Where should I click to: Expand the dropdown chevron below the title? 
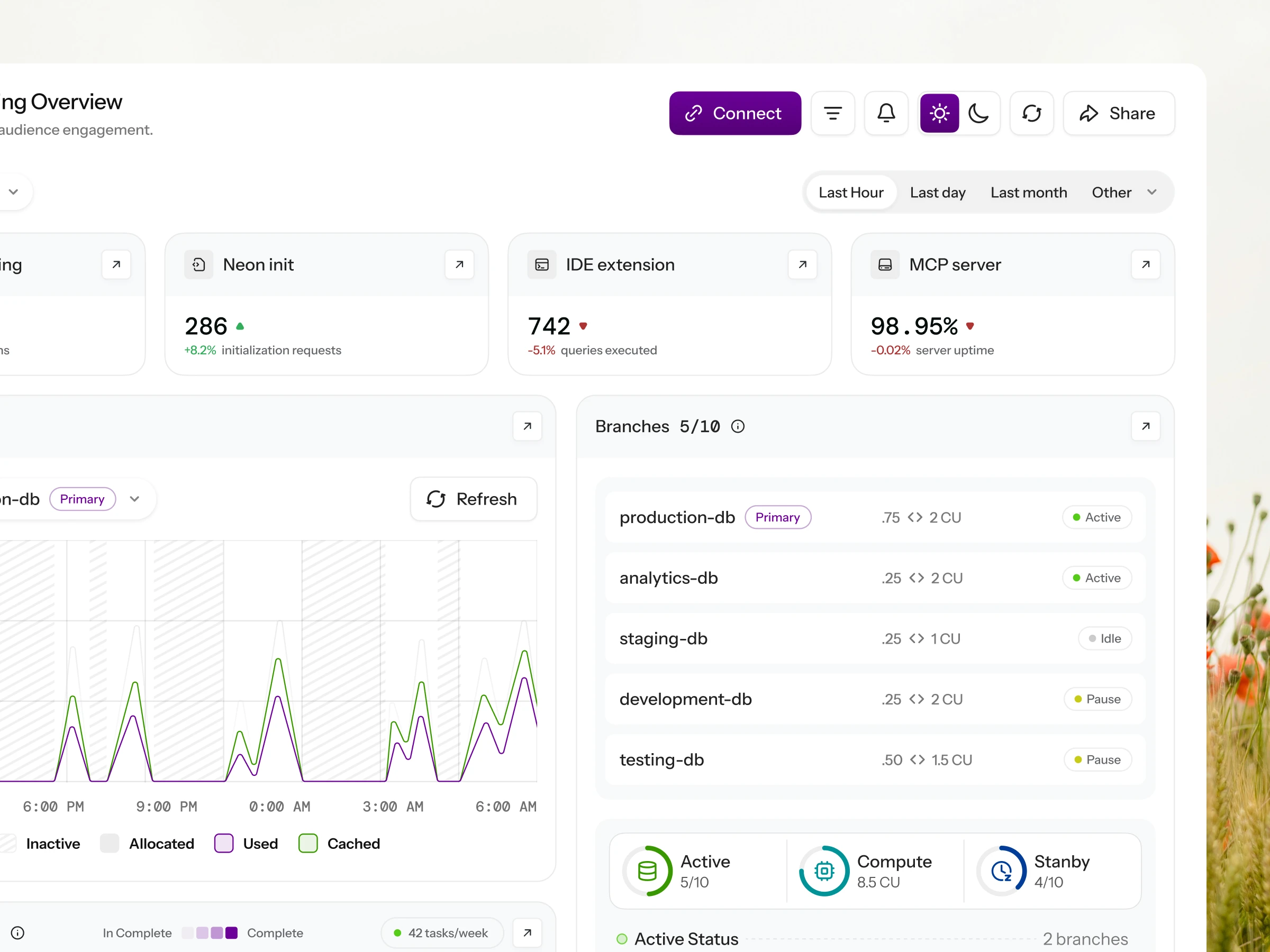14,191
